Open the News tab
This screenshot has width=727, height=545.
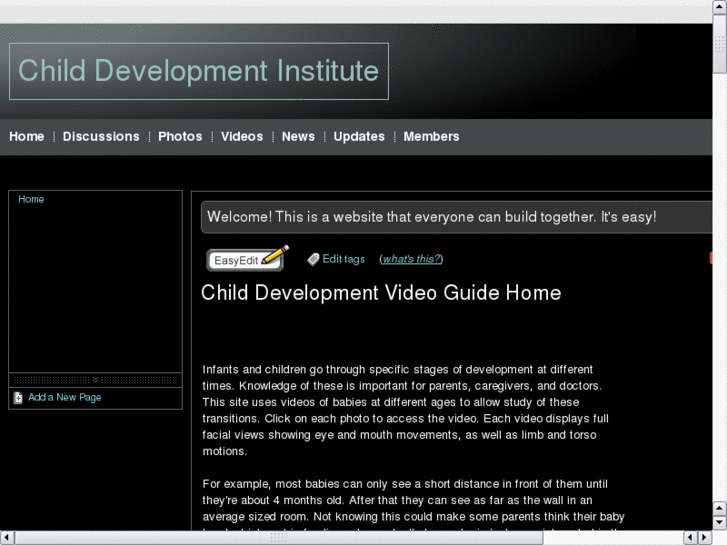(x=298, y=136)
